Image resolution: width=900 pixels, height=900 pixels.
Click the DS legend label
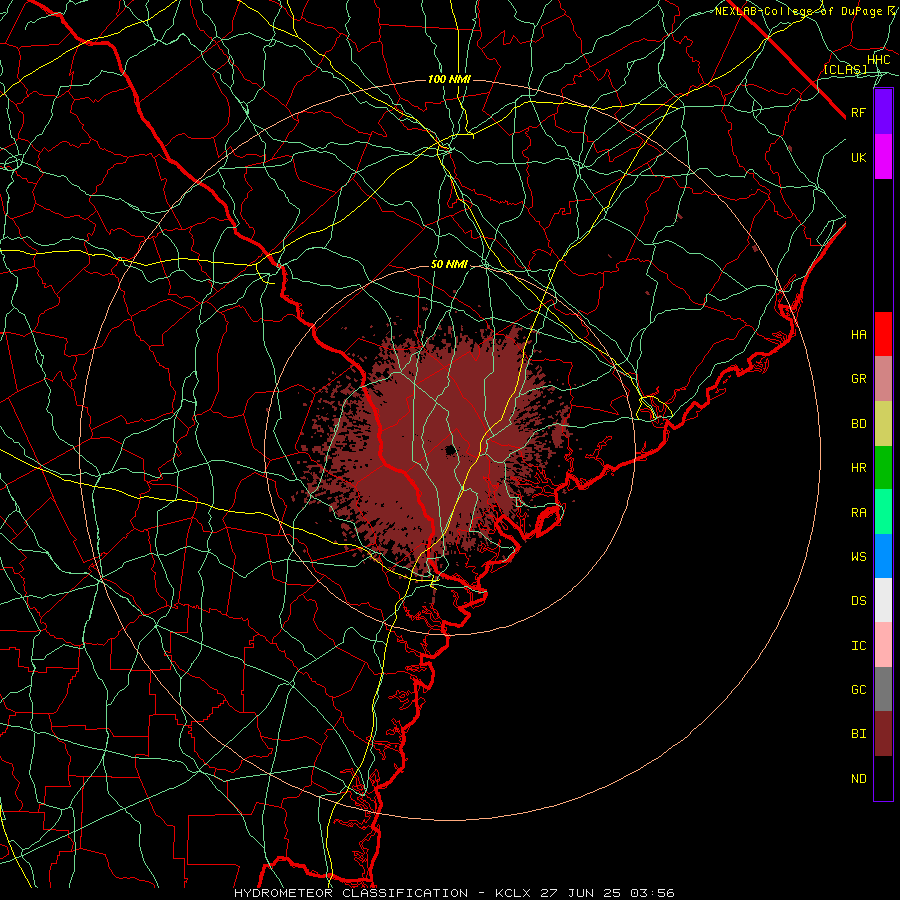[x=858, y=600]
